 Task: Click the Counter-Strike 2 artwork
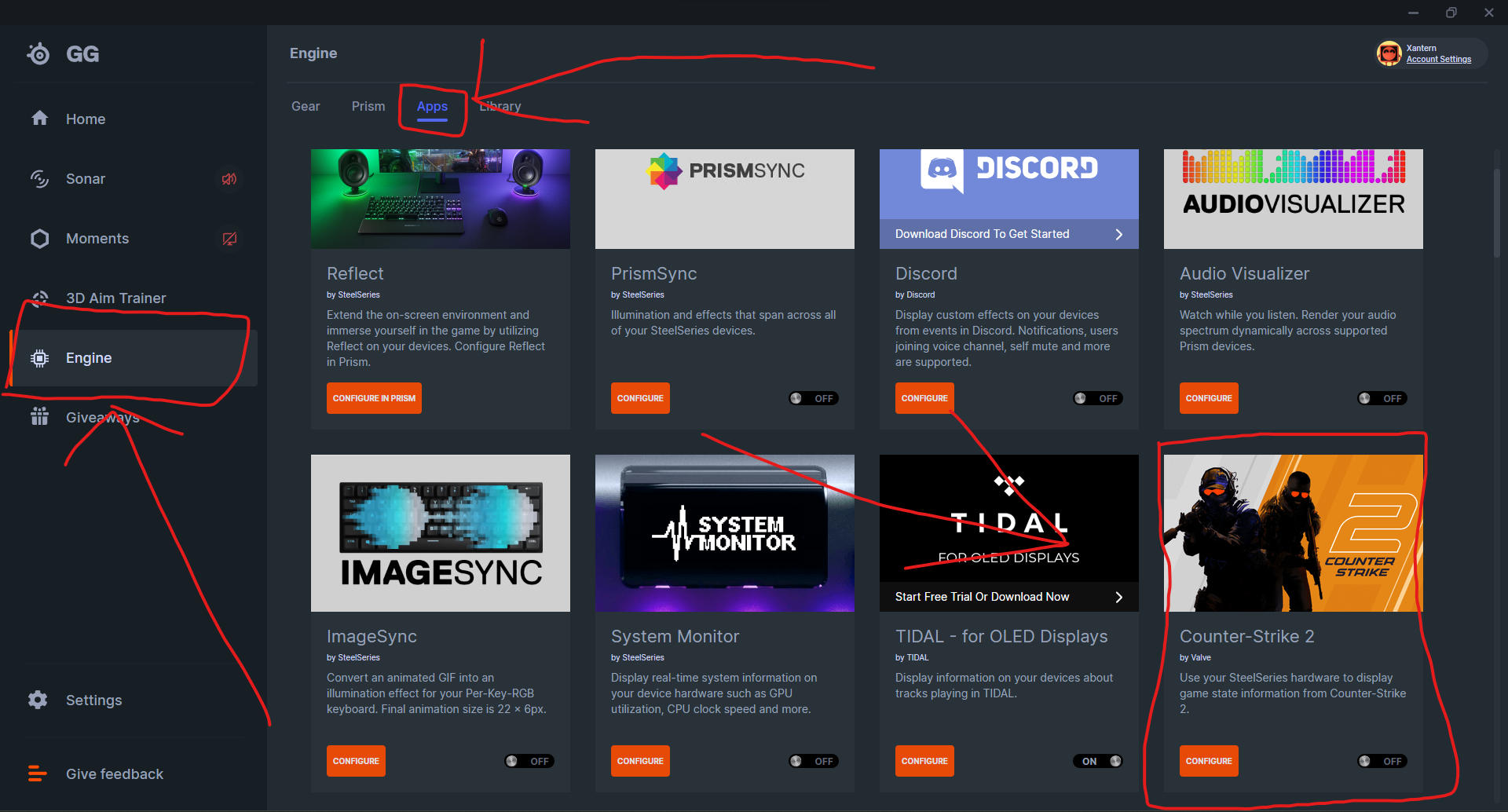tap(1294, 533)
